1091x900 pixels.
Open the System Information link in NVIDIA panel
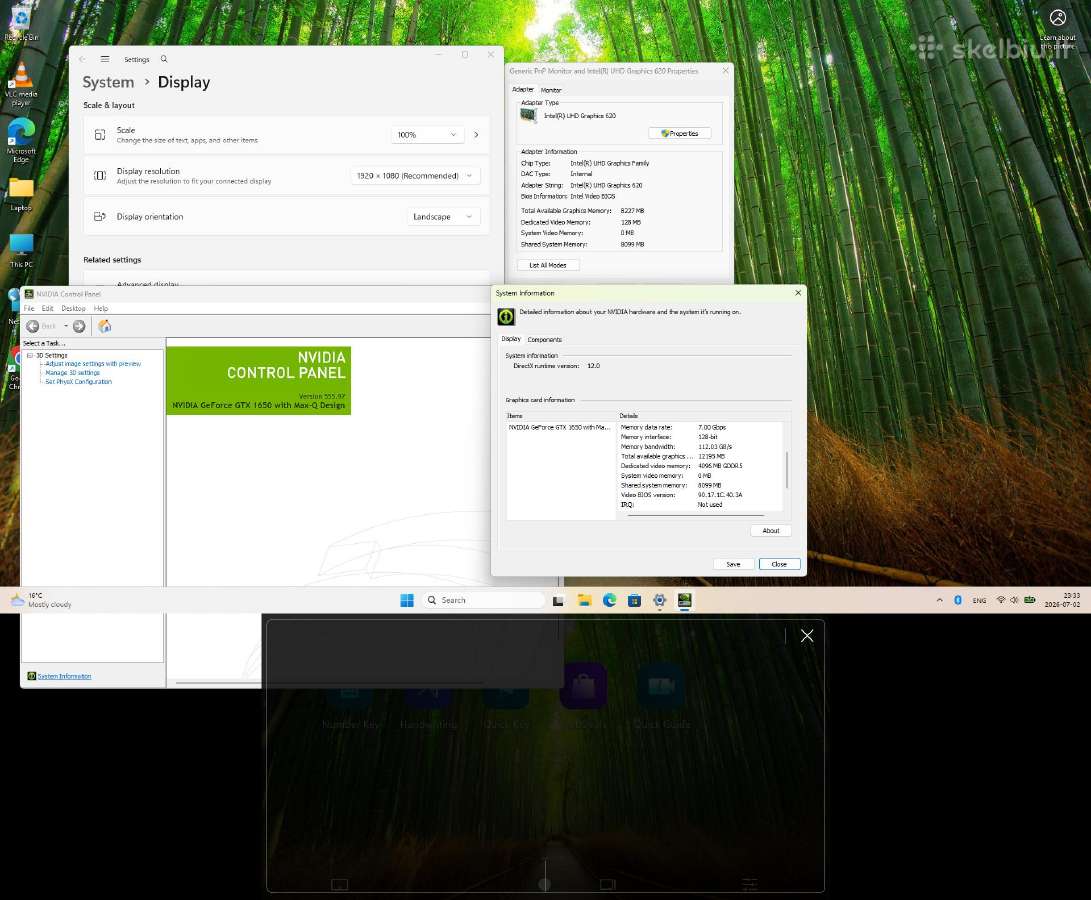64,676
